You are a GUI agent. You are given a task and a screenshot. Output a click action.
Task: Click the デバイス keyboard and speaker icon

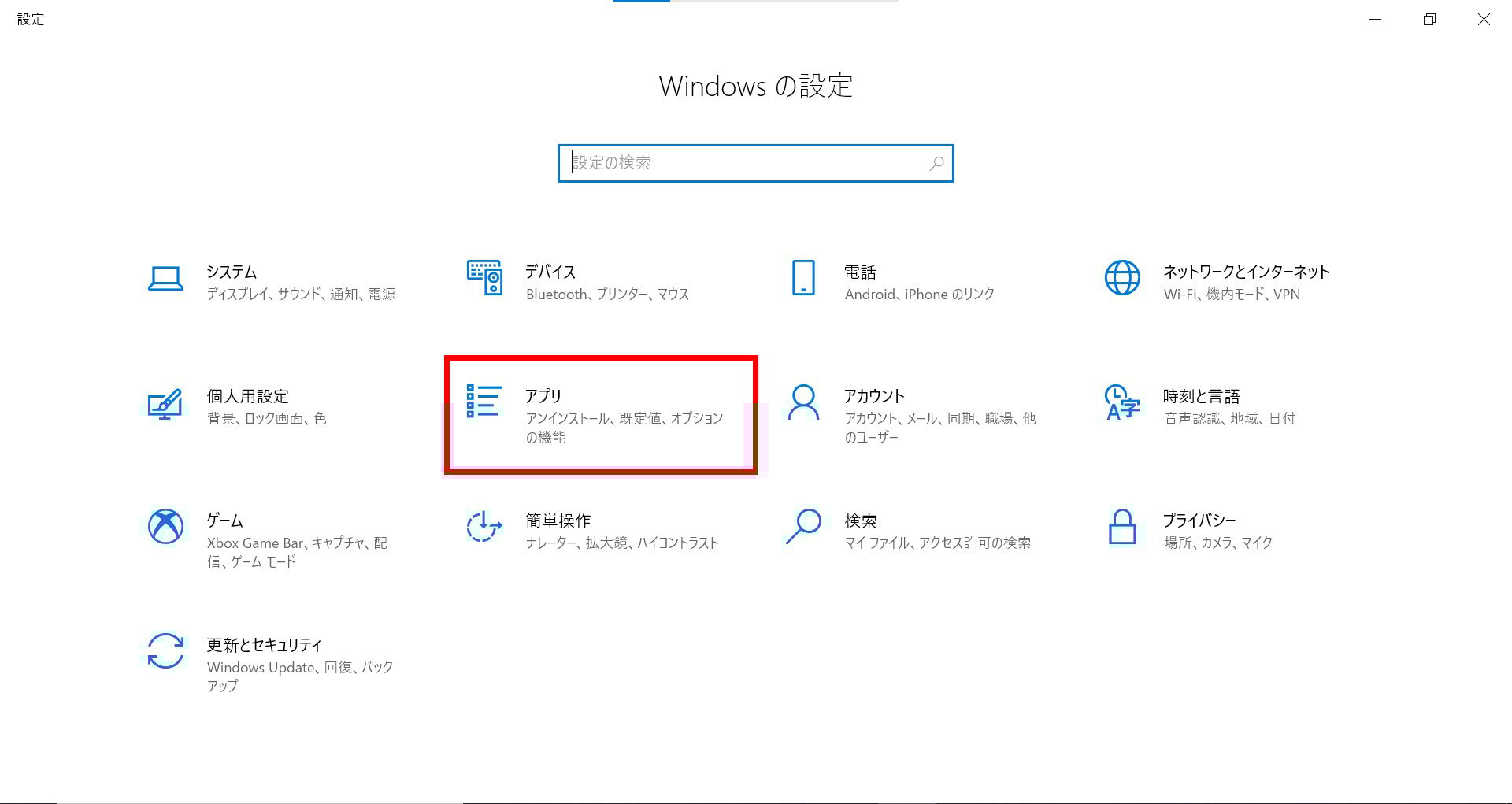click(484, 277)
